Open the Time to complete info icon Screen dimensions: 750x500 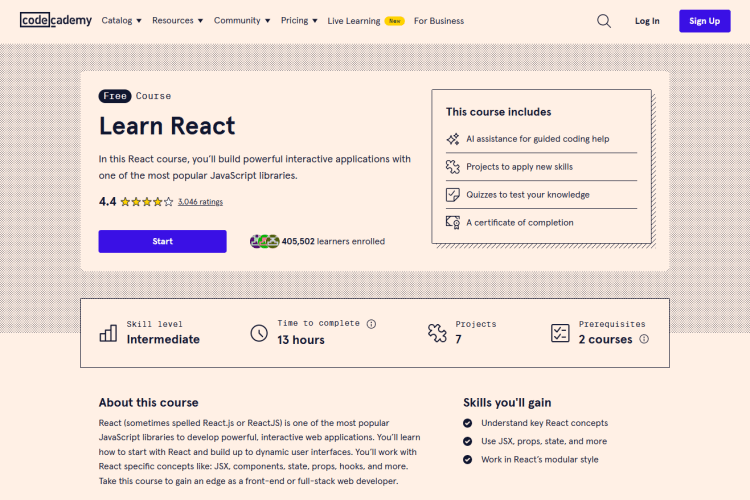[x=371, y=324]
